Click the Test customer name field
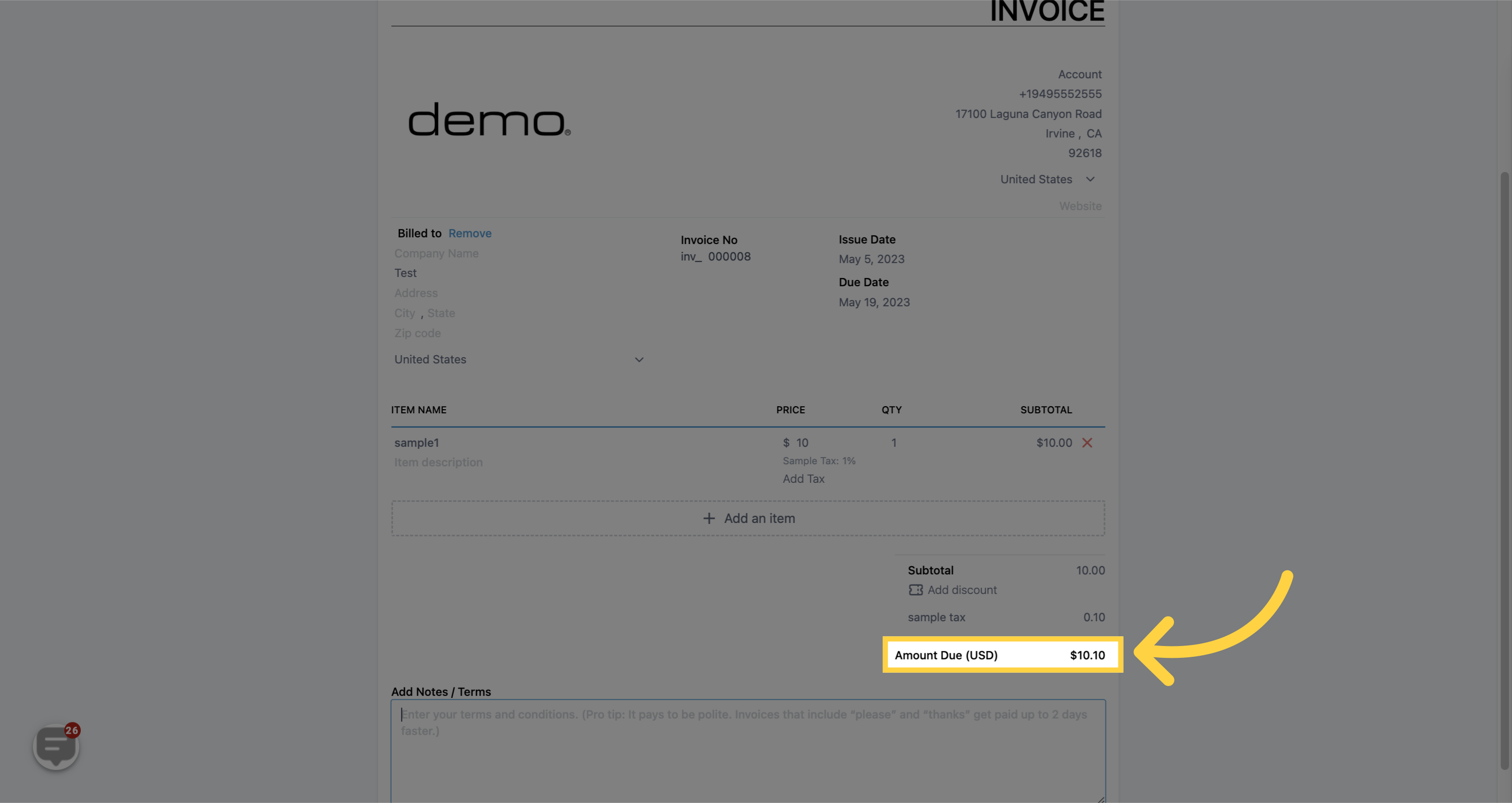This screenshot has height=803, width=1512. 405,273
